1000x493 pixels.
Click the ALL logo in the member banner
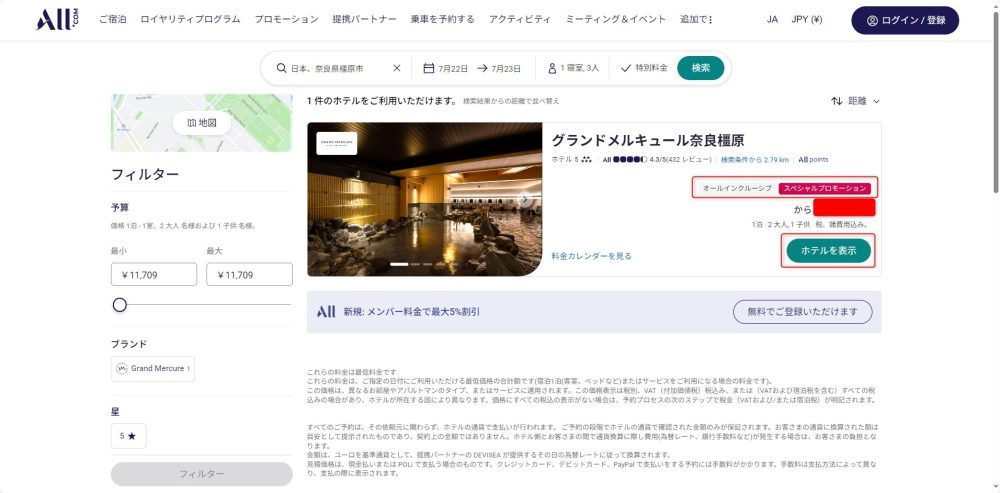coord(326,312)
